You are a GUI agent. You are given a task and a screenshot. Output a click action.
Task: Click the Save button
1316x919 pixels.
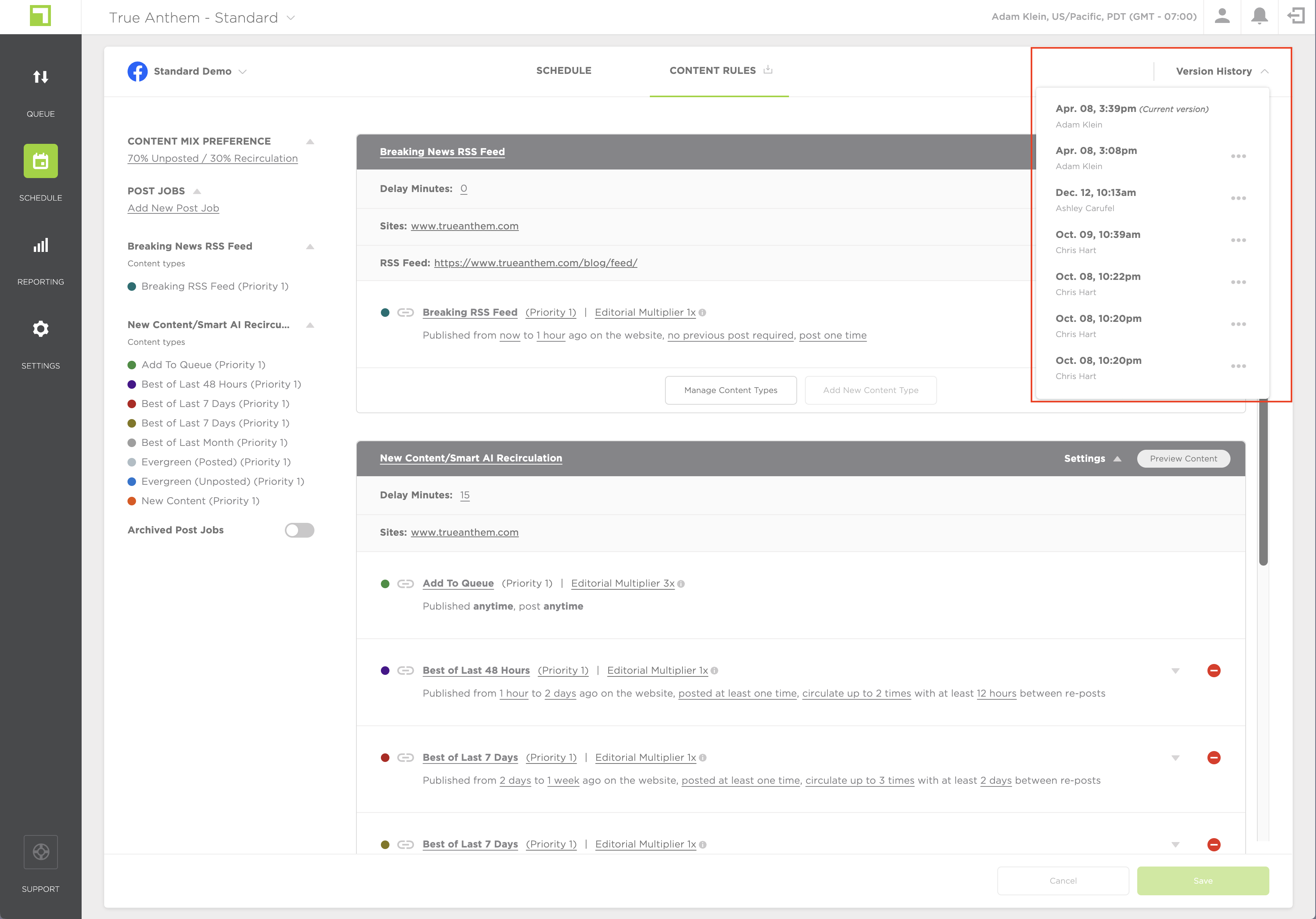pyautogui.click(x=1203, y=881)
